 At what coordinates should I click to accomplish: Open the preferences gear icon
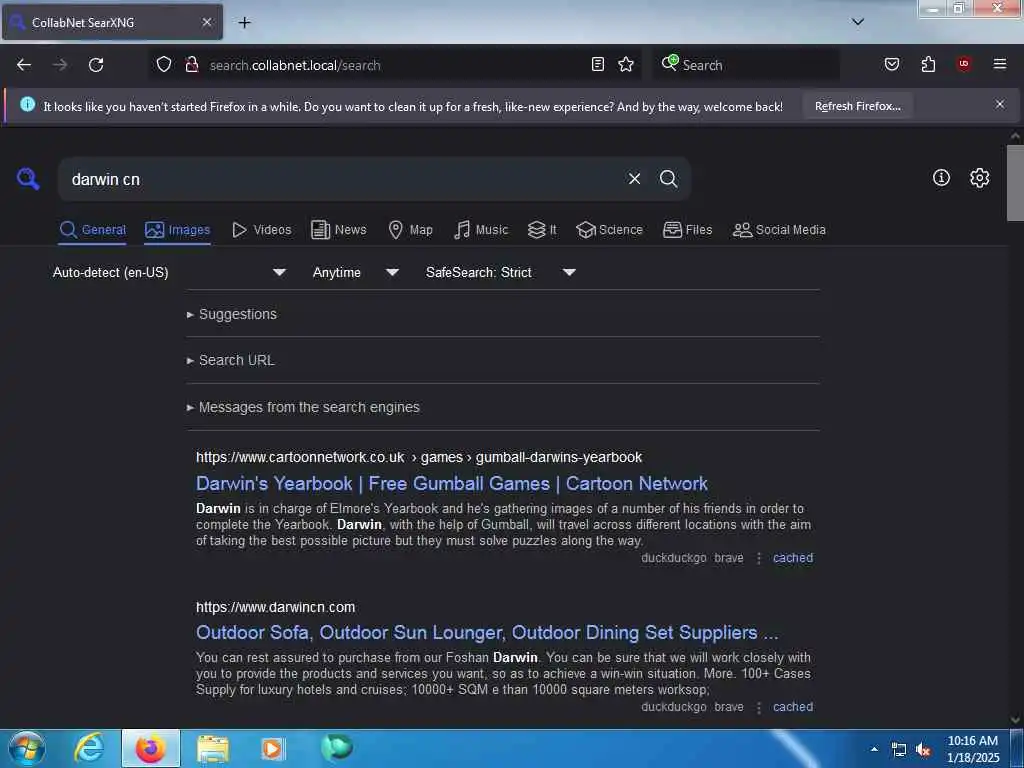980,178
